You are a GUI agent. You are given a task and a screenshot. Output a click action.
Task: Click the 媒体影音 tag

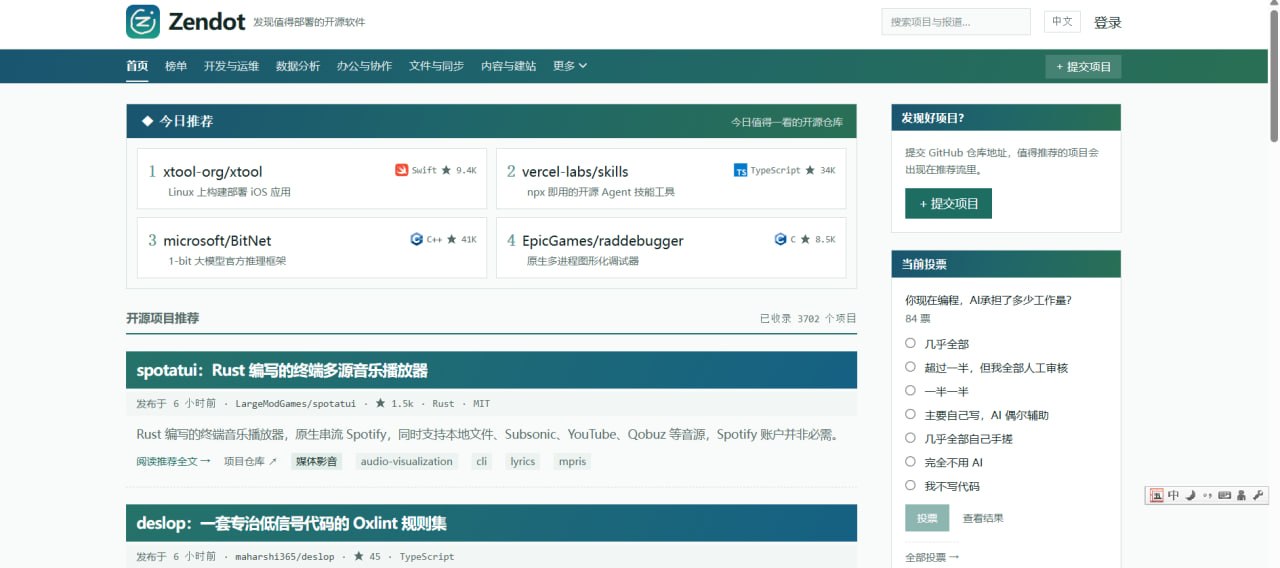[316, 461]
